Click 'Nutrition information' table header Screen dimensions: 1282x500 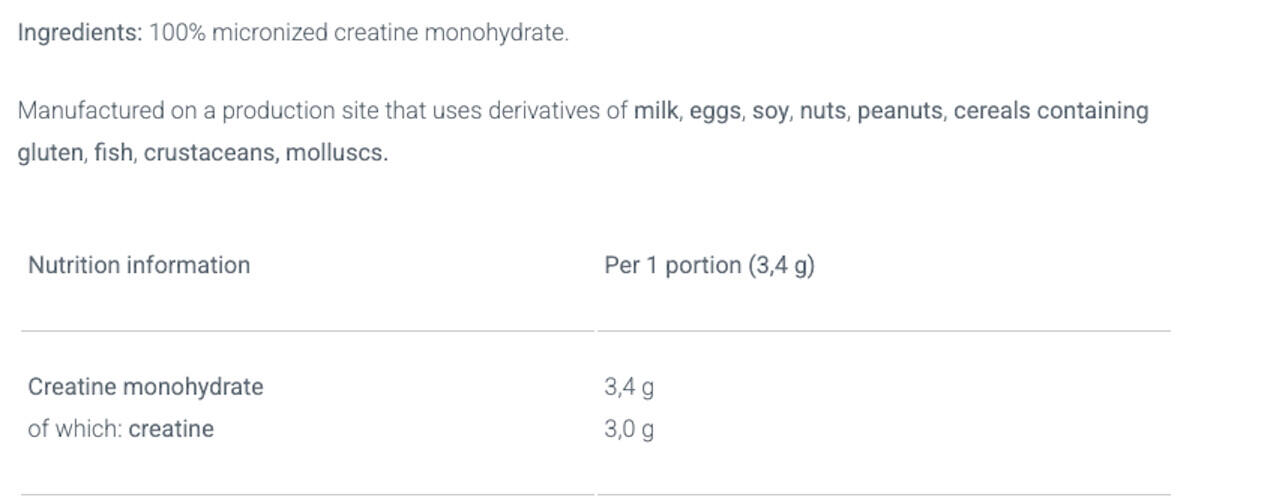pyautogui.click(x=139, y=265)
